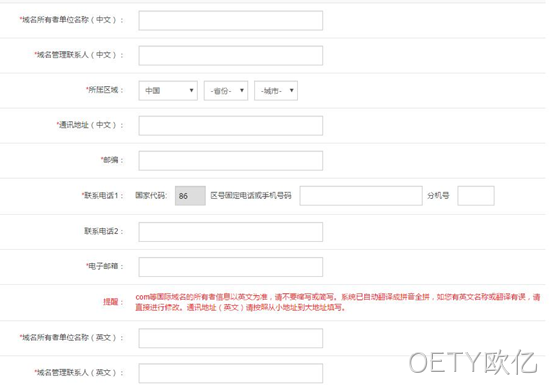Click the 电子邮箱 email input field

coord(230,267)
